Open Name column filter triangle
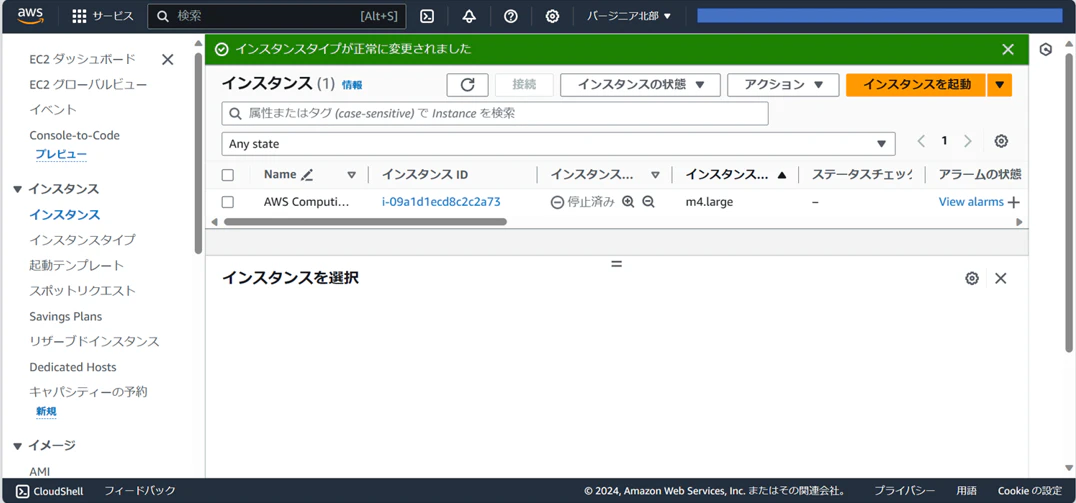1076x503 pixels. point(351,175)
